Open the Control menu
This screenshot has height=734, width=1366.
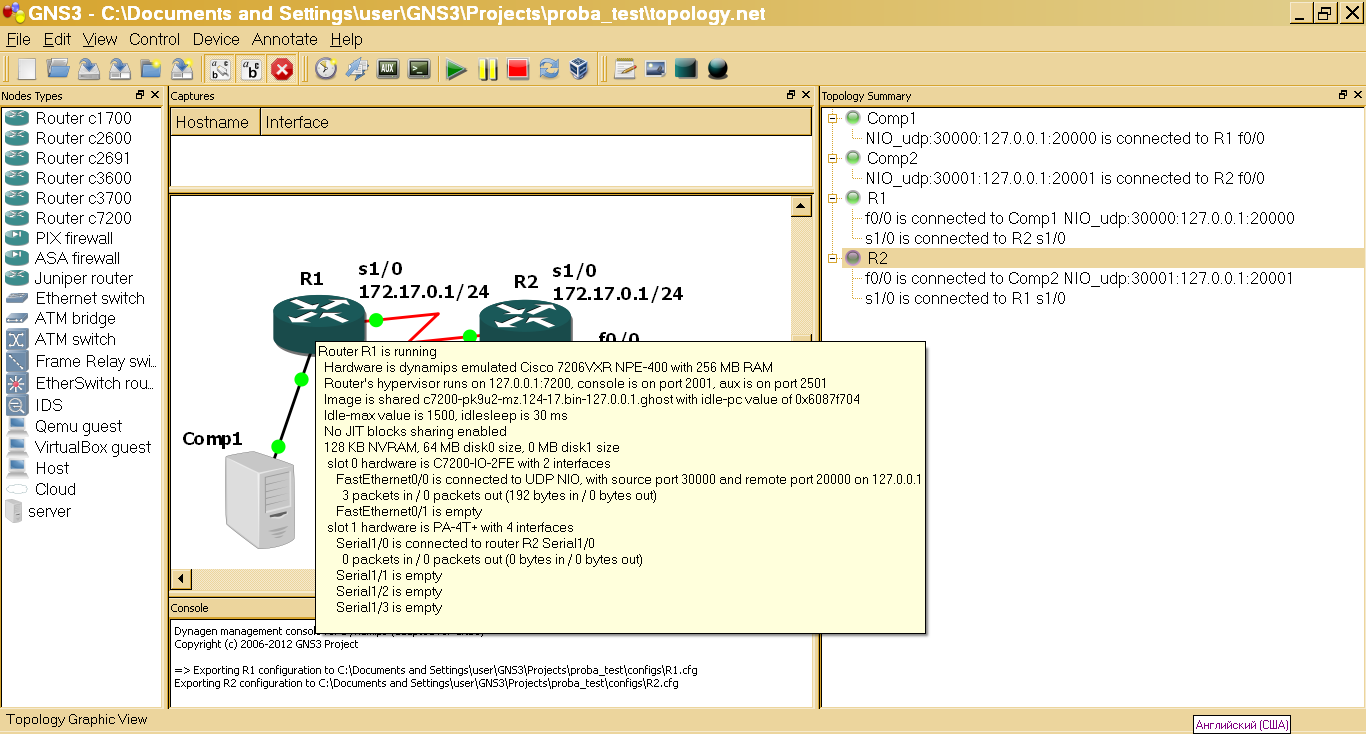[154, 39]
